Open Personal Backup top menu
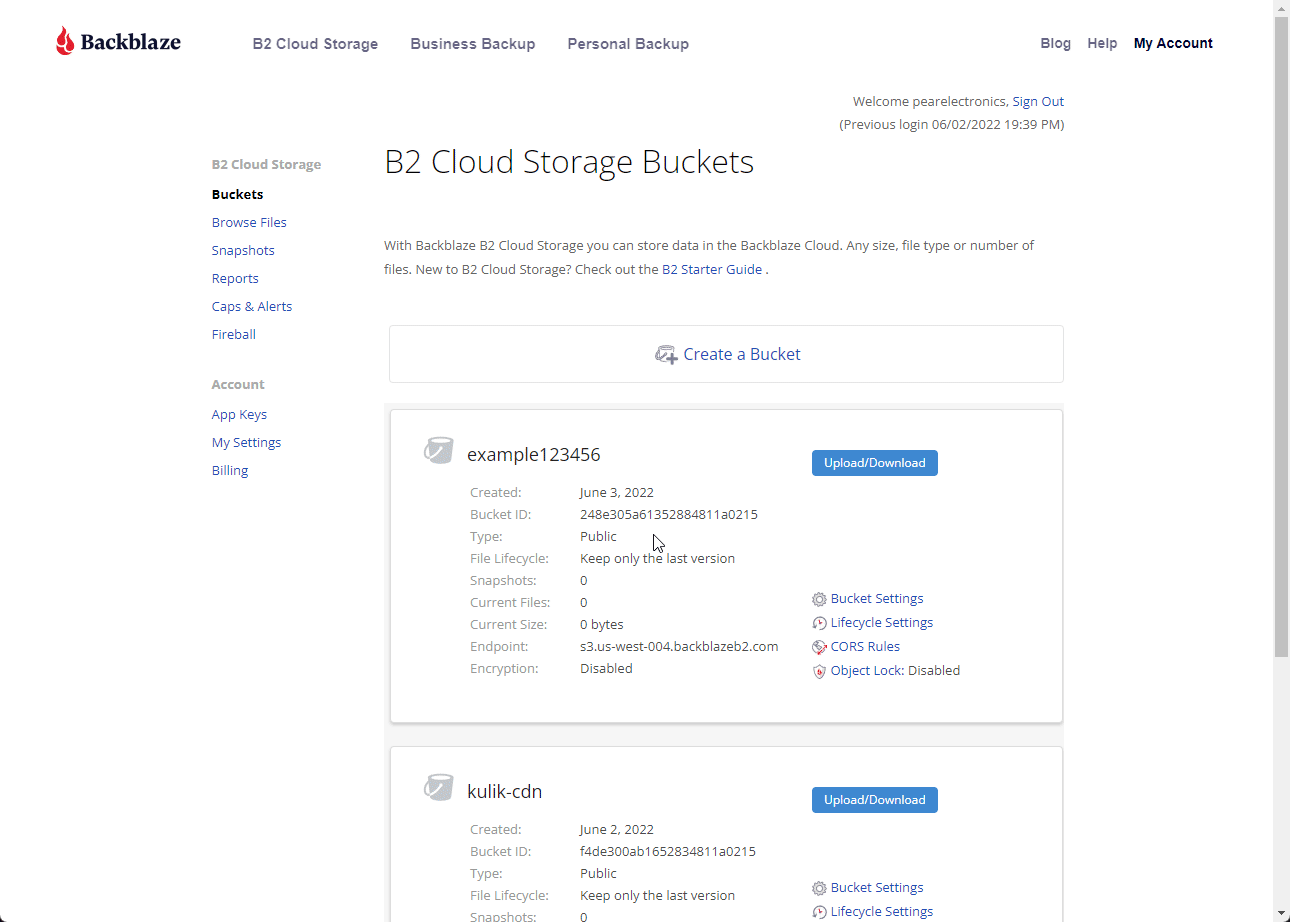This screenshot has height=922, width=1290. [x=628, y=44]
